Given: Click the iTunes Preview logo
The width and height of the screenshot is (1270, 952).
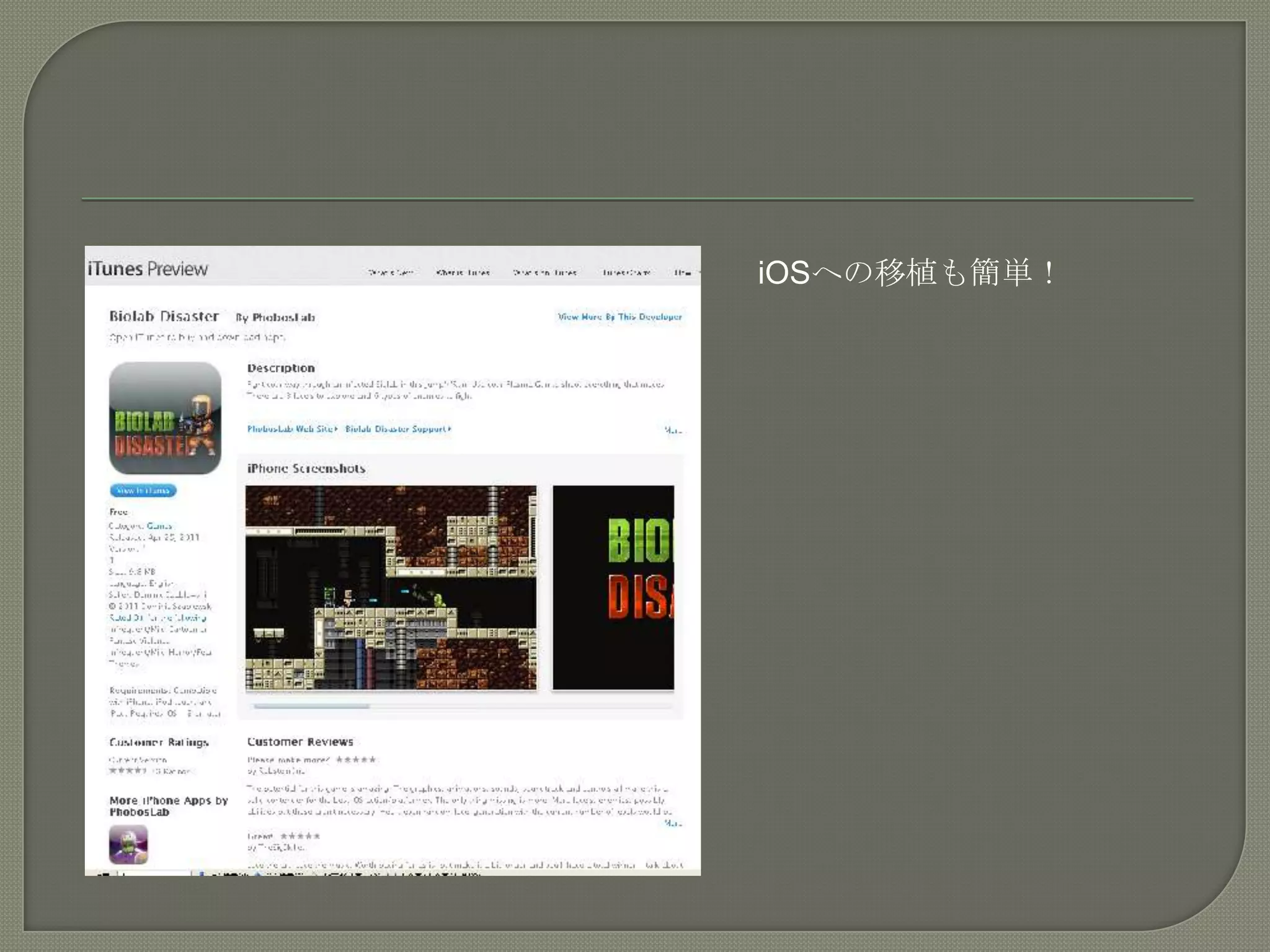Looking at the screenshot, I should tap(148, 268).
